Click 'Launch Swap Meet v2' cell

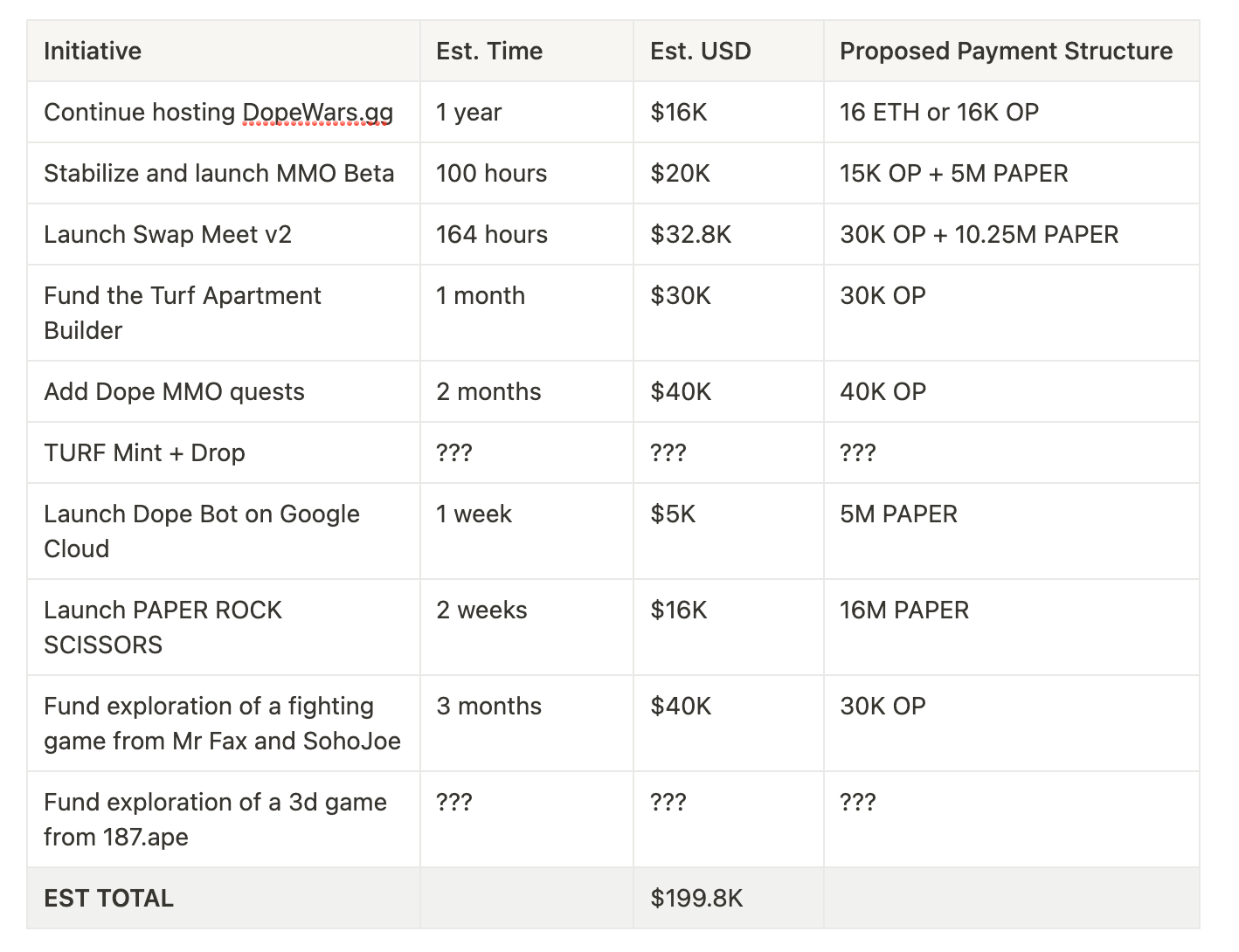click(x=224, y=234)
